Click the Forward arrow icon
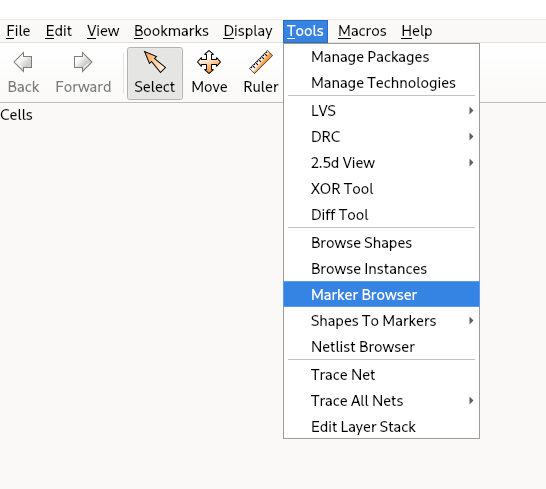This screenshot has height=489, width=546. (83, 62)
